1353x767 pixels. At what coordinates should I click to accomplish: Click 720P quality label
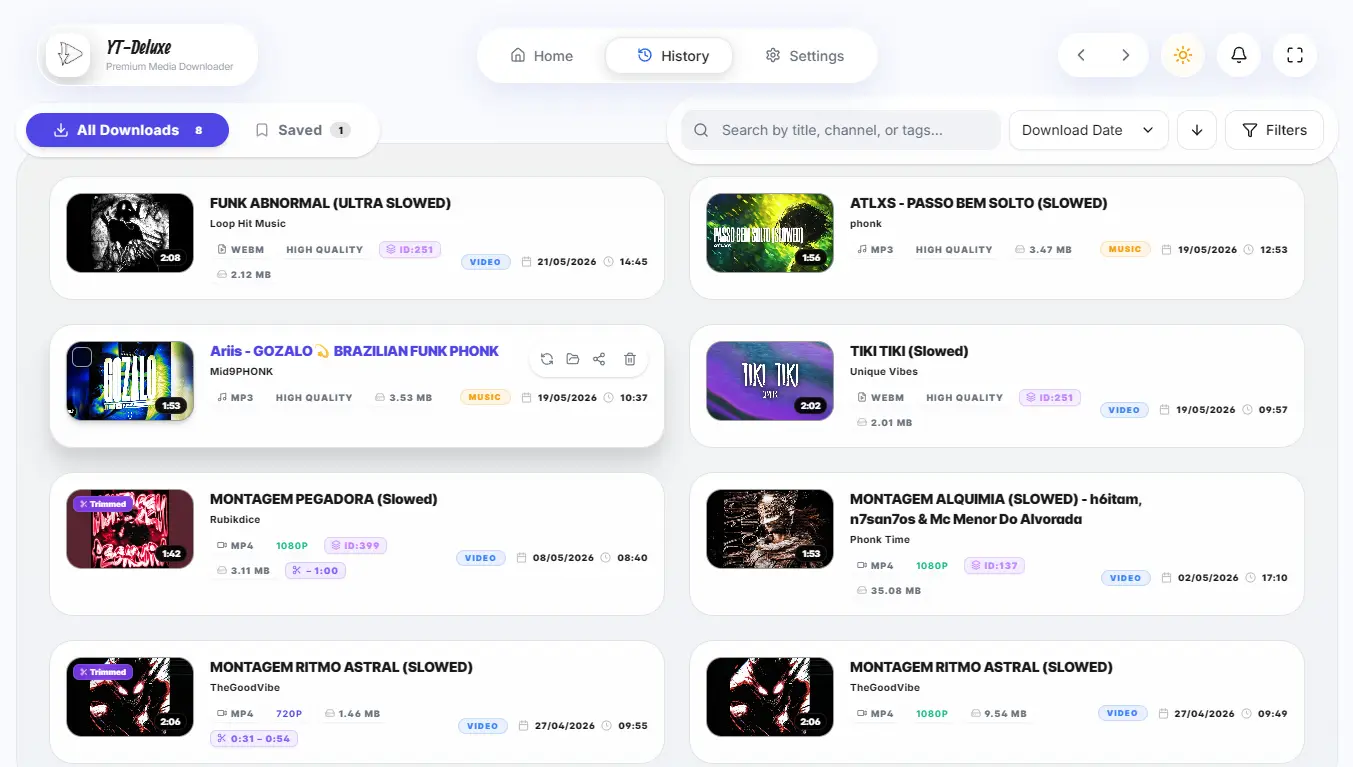coord(289,714)
